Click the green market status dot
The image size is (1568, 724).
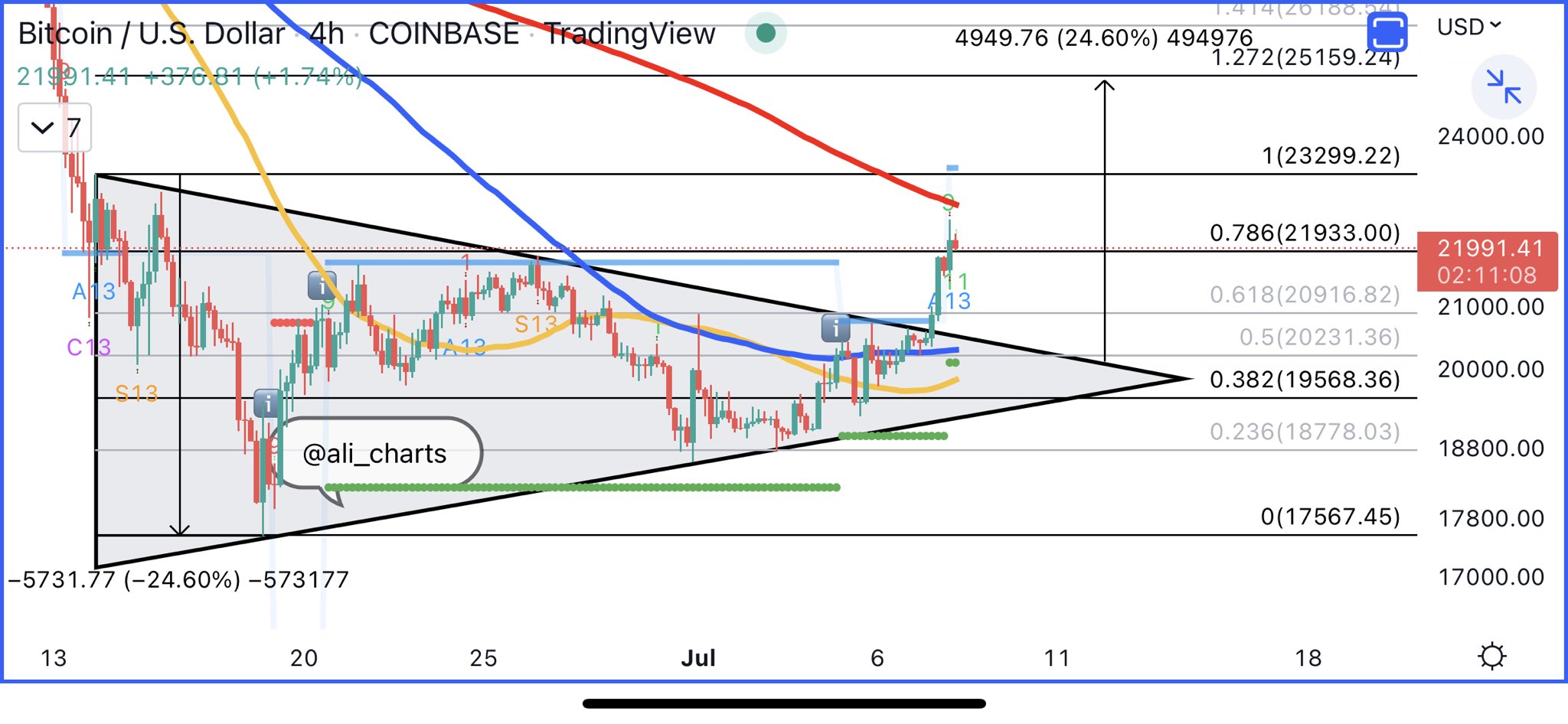(766, 33)
